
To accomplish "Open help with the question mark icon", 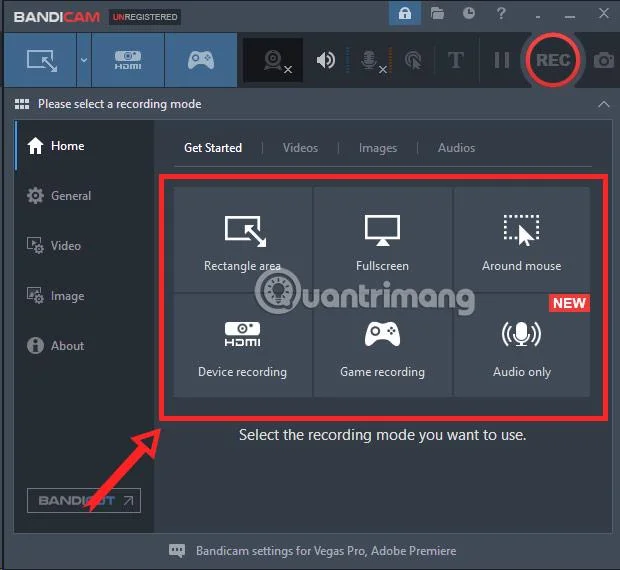I will click(x=501, y=13).
